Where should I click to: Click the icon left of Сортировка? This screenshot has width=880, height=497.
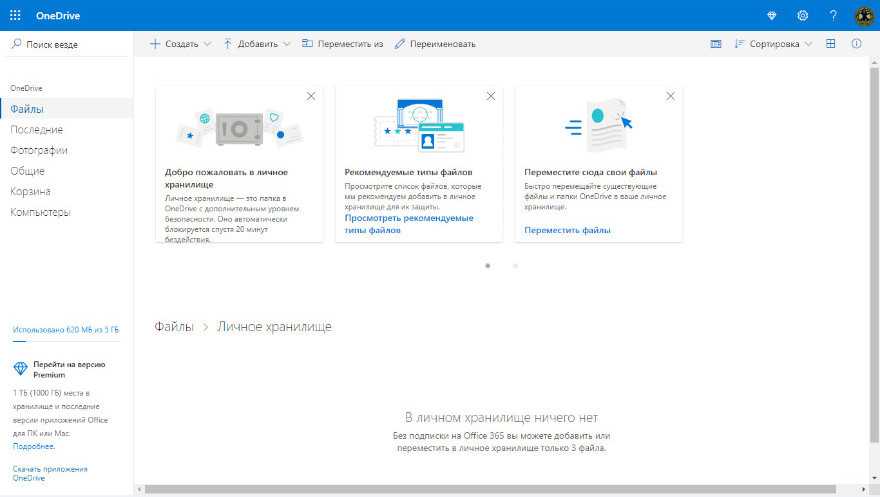(715, 44)
